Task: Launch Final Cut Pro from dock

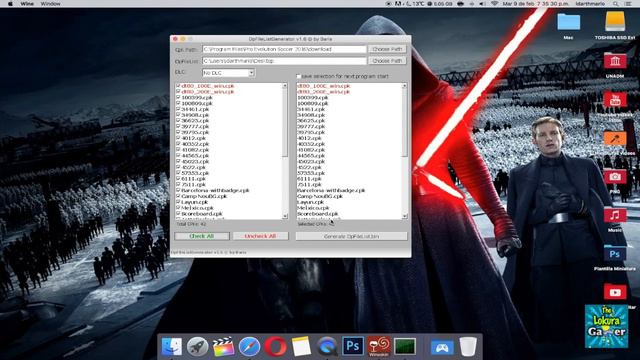Action: [x=223, y=347]
